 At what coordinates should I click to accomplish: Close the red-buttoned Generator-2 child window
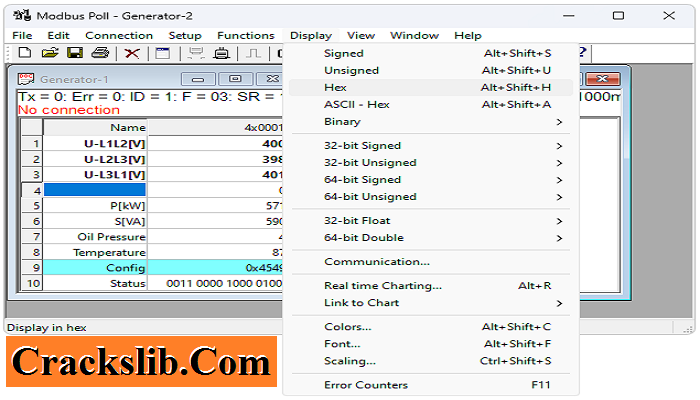pyautogui.click(x=603, y=79)
